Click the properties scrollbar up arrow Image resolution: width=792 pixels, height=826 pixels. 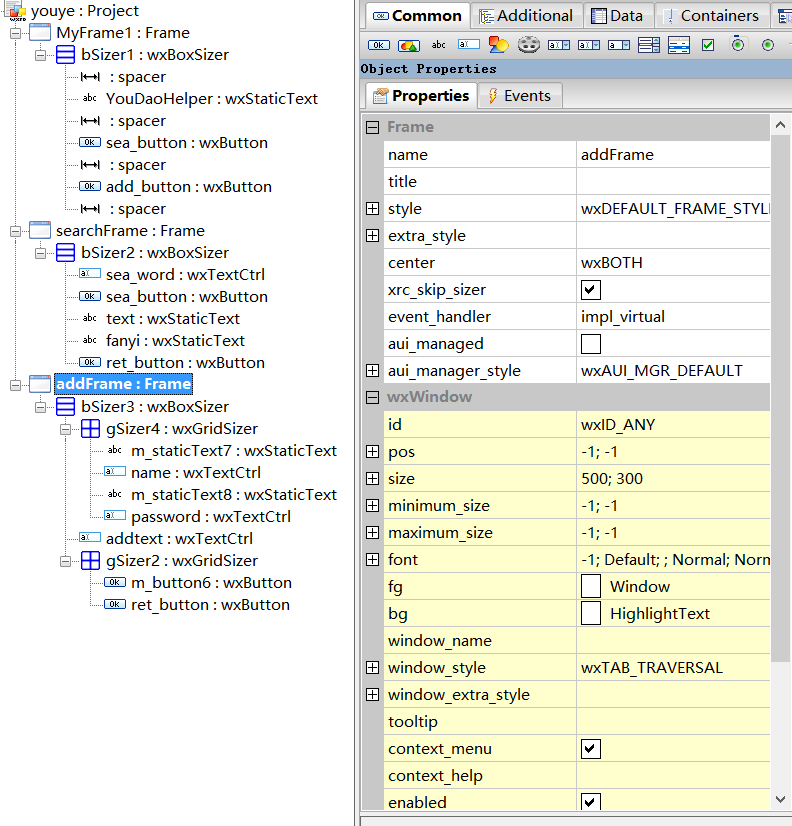tap(781, 125)
